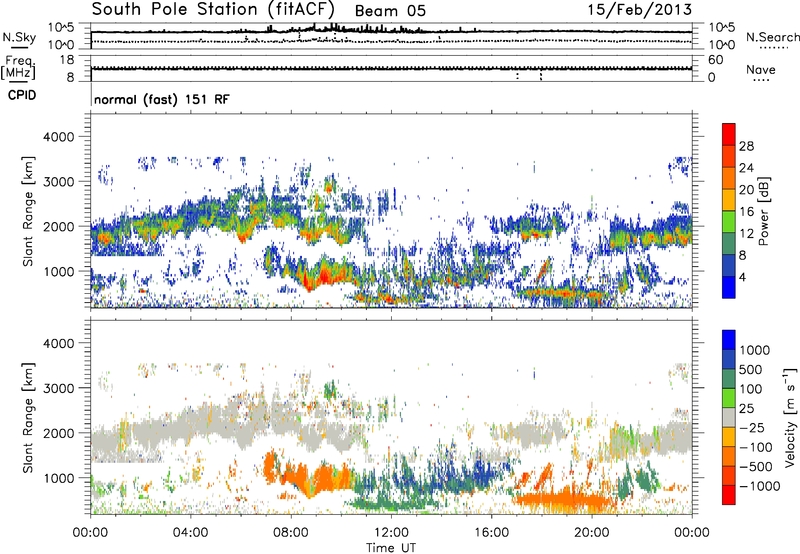Click the 'Velocity [m s-1]' colorbar label
The image size is (800, 554).
point(790,417)
